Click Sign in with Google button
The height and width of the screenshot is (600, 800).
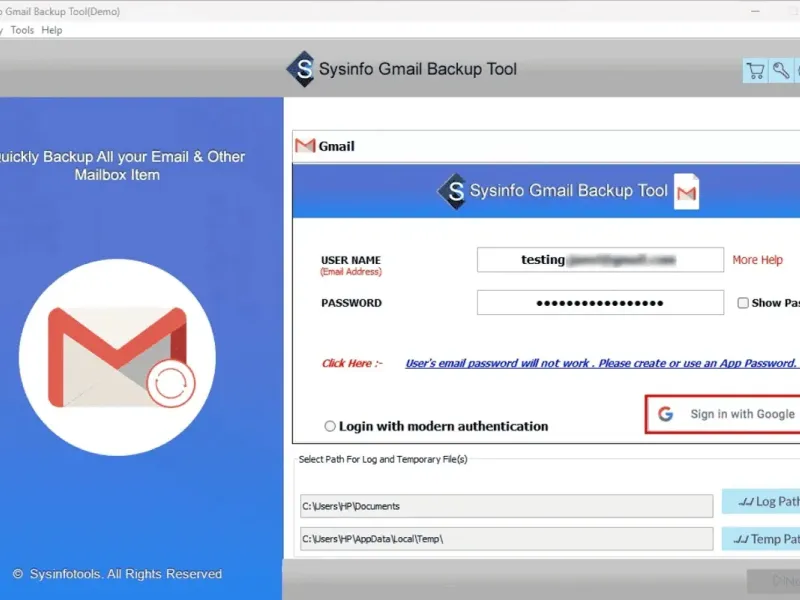(722, 414)
